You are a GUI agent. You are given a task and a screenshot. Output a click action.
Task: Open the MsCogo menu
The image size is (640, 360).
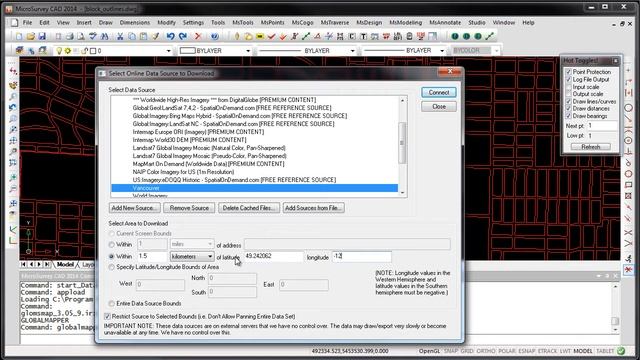tap(302, 23)
